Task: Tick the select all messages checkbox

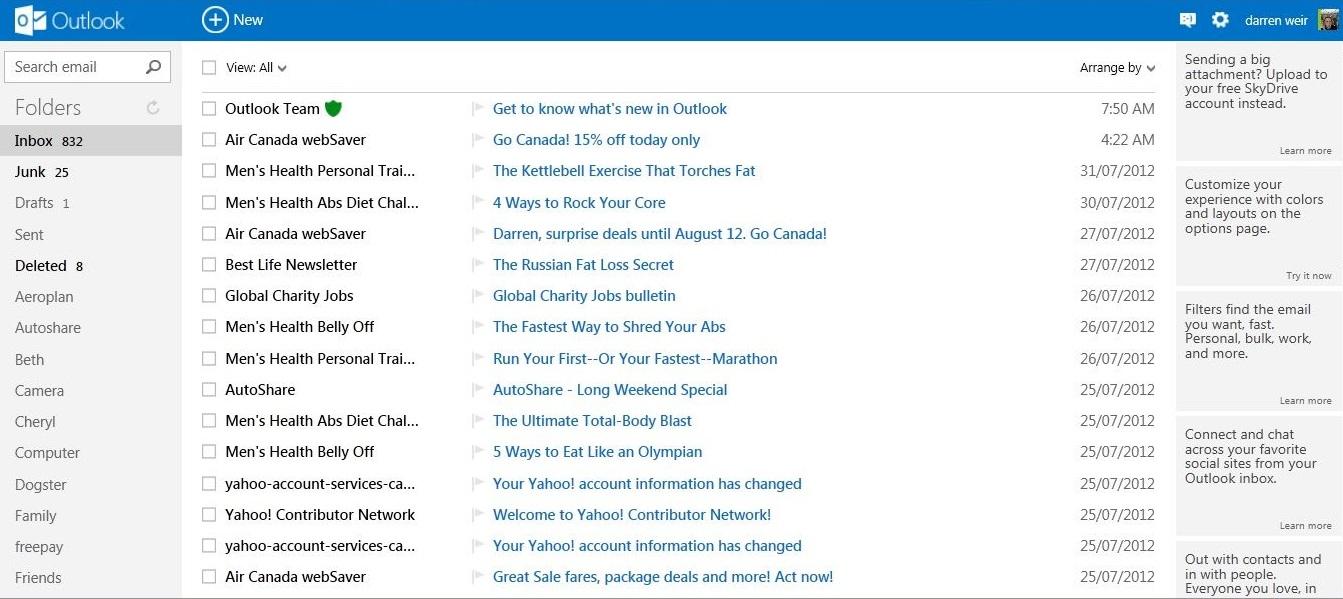Action: click(x=209, y=68)
